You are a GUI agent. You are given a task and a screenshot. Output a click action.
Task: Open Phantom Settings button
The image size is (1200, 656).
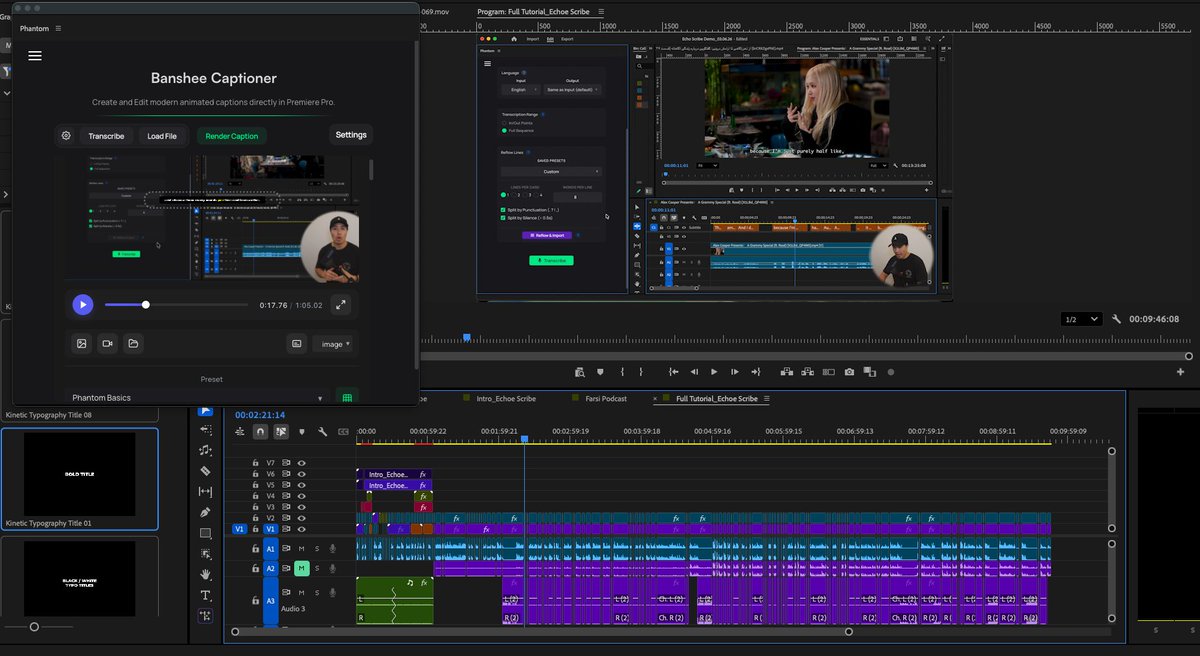pos(351,135)
